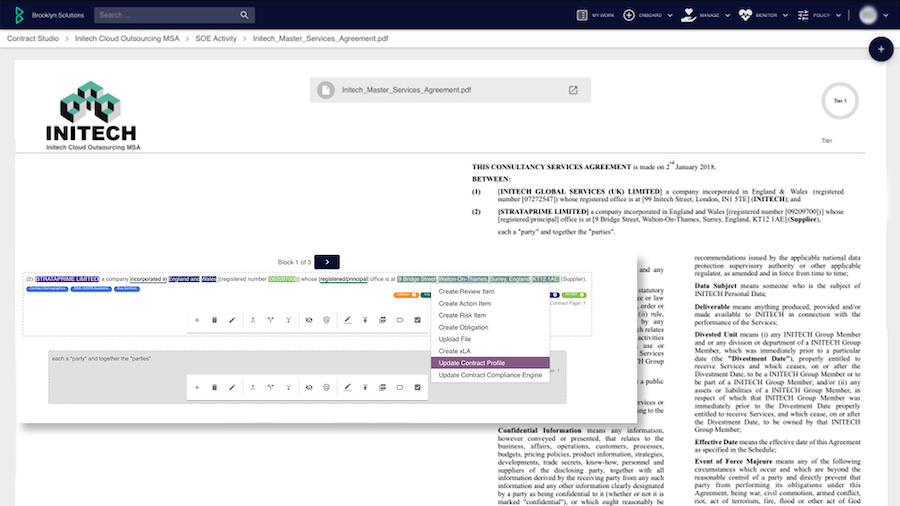Clipboard check icon in STRATAPRIME block toolbar

click(x=417, y=320)
